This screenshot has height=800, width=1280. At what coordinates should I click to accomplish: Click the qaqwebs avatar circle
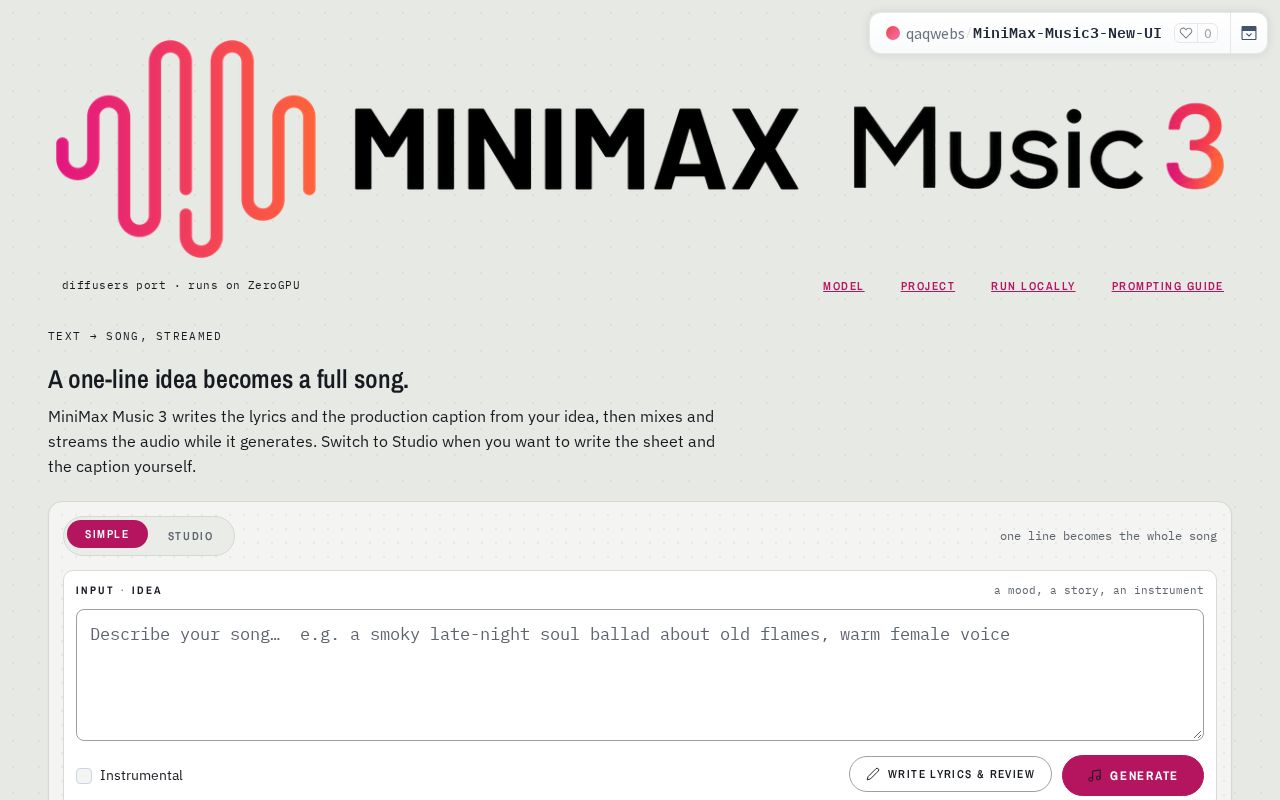tap(893, 33)
